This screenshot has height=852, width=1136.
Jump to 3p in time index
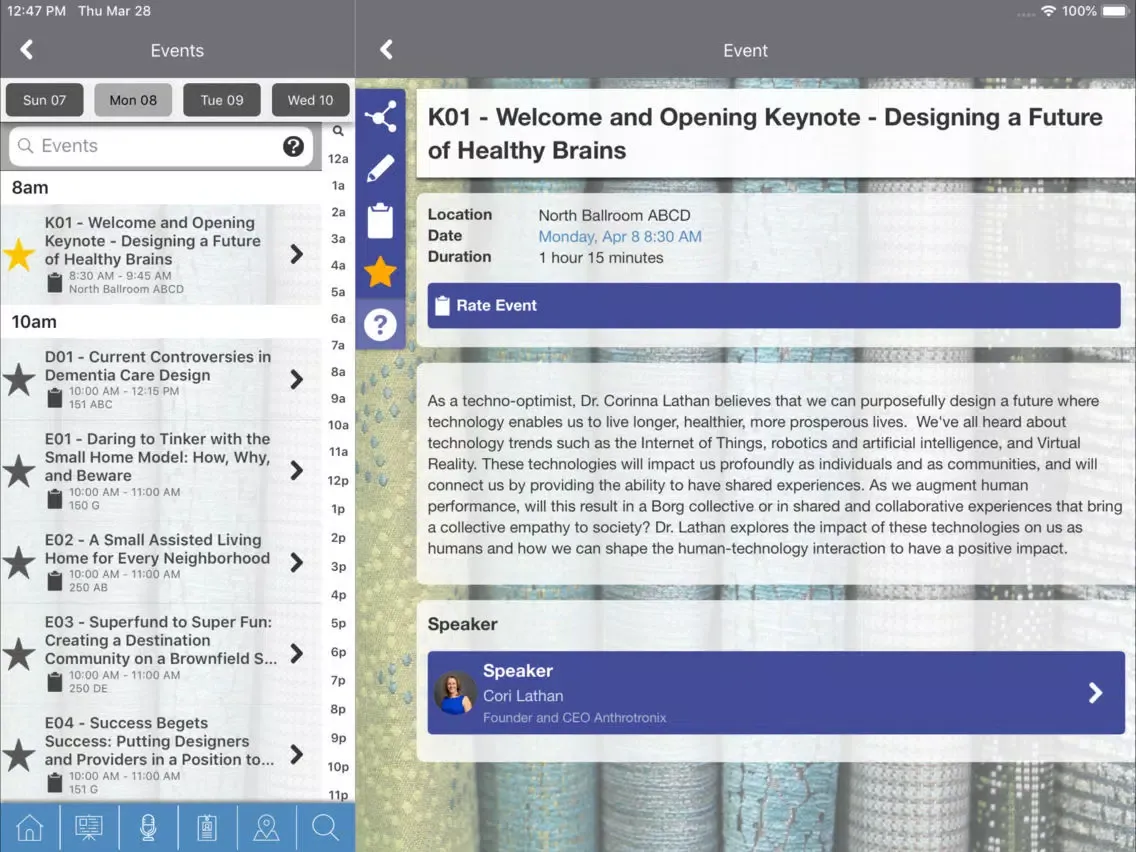(x=338, y=567)
